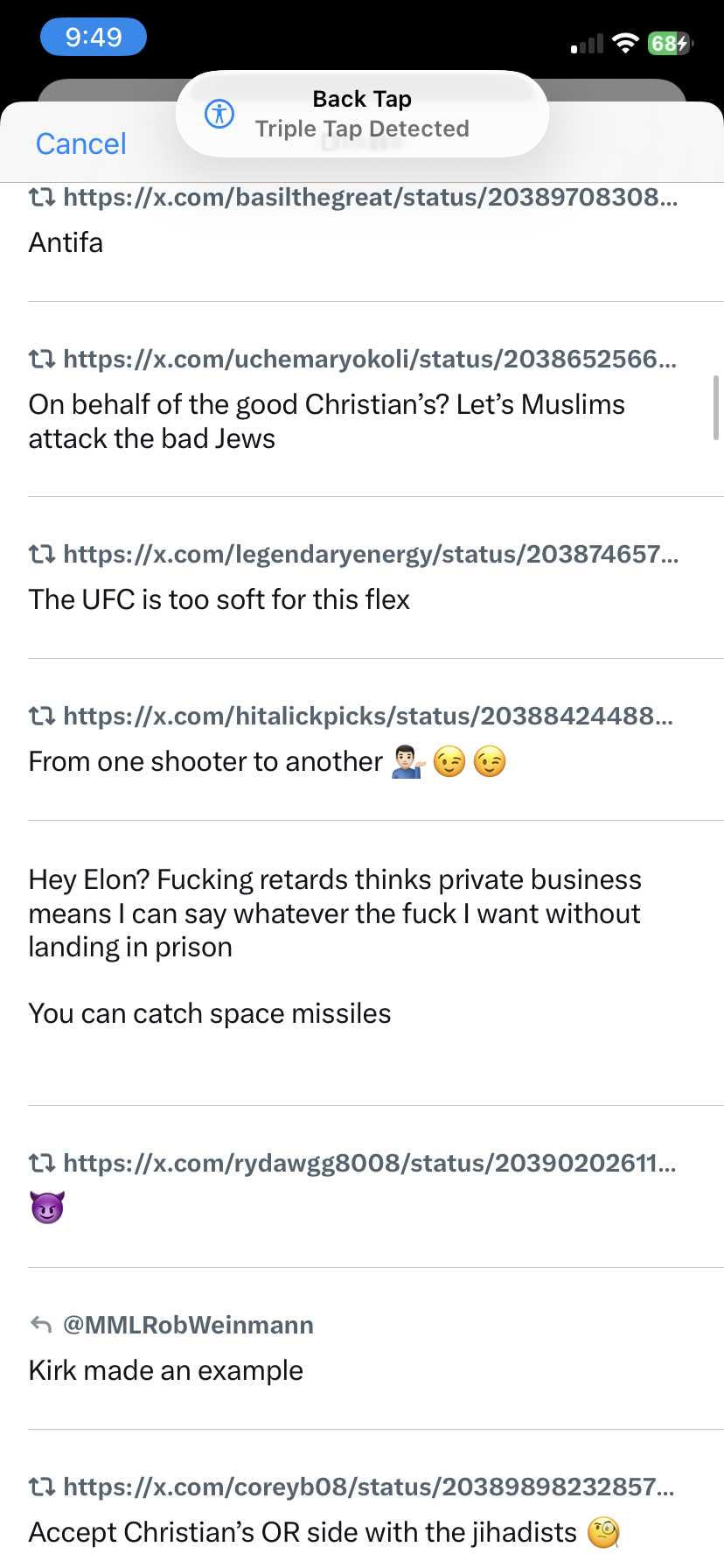The width and height of the screenshot is (724, 1568).
Task: Tap retweet icon beside coreyb08 link
Action: pyautogui.click(x=42, y=1487)
